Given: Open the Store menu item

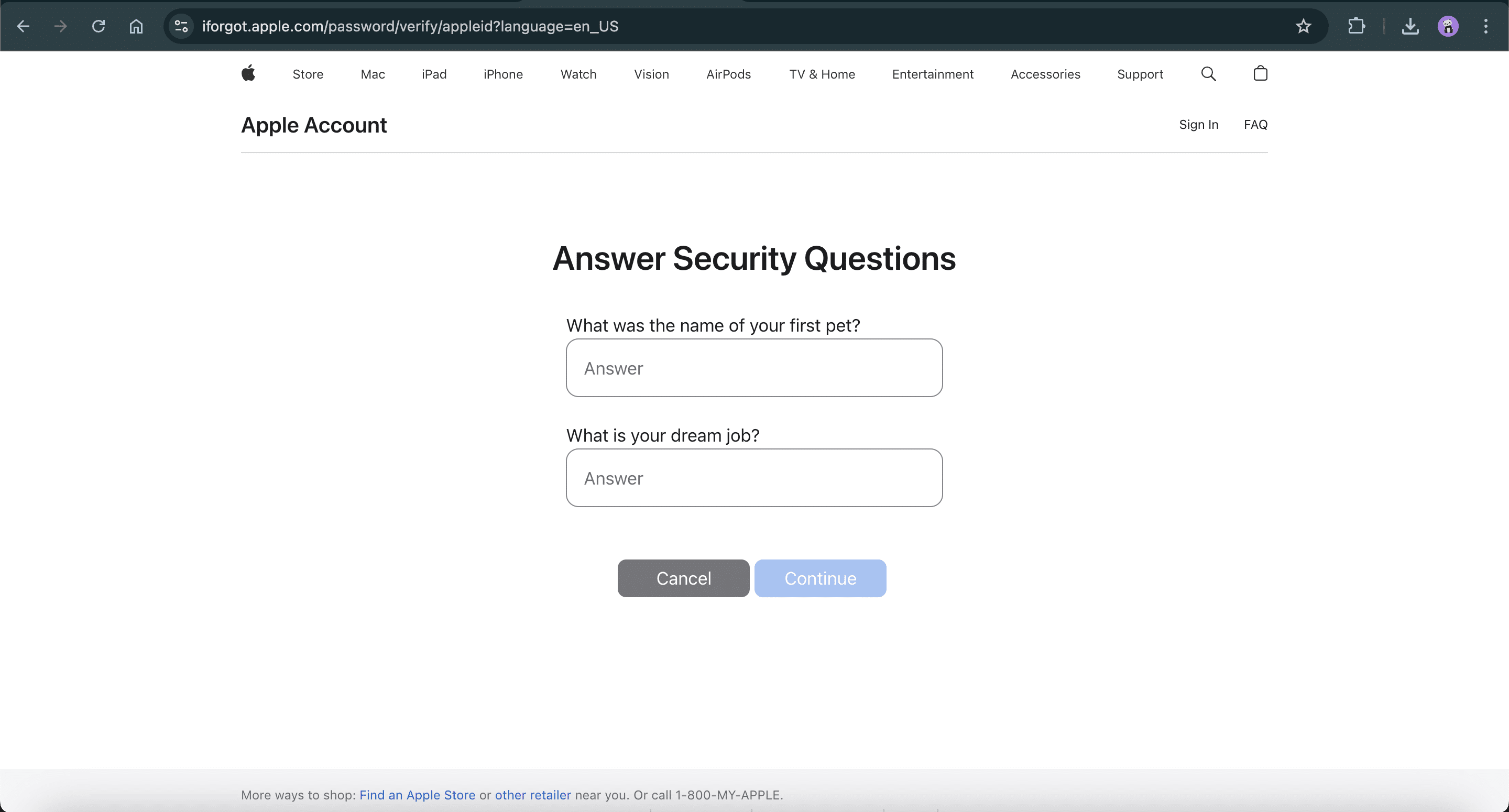Looking at the screenshot, I should point(308,74).
